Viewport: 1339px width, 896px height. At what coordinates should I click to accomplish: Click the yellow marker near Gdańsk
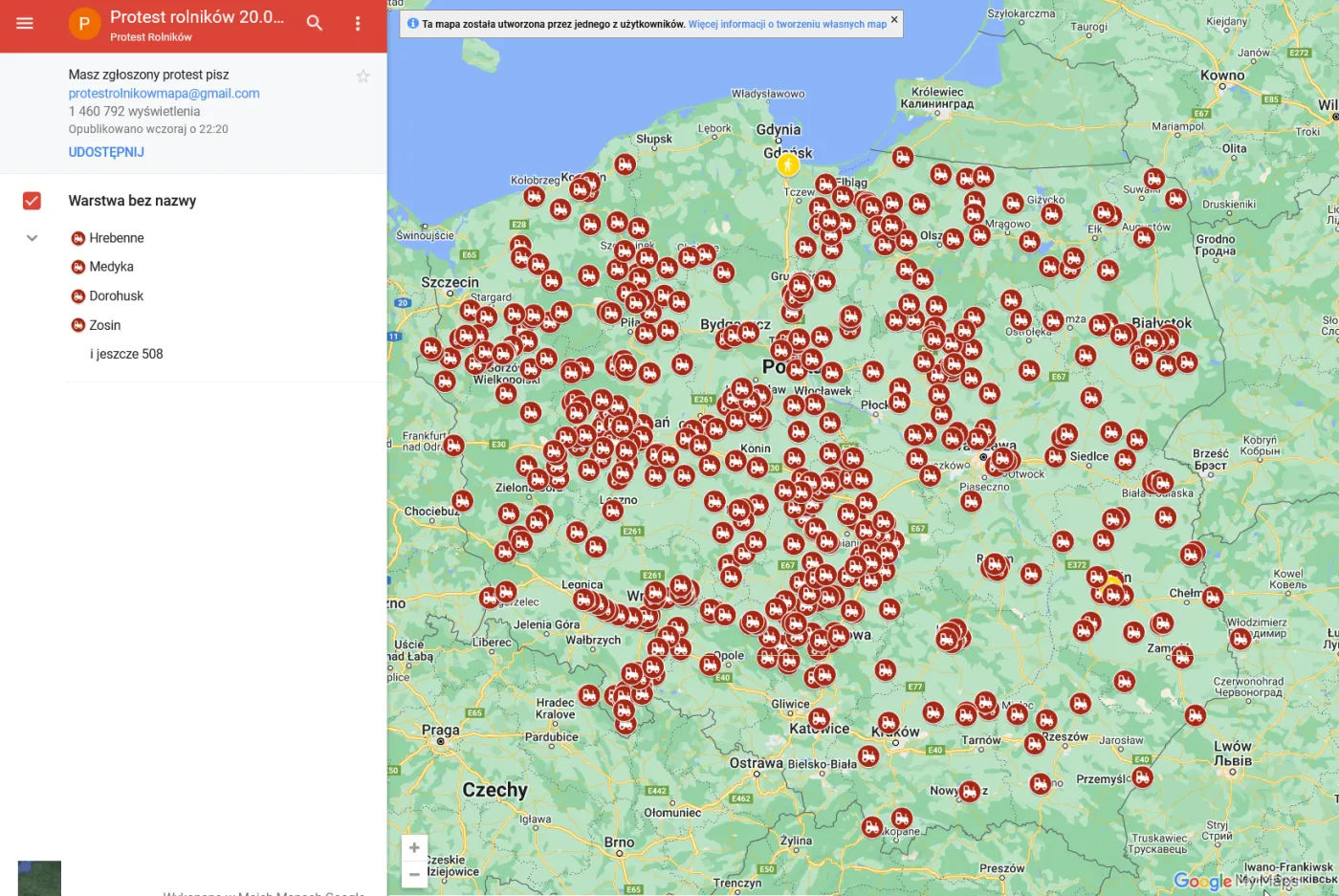786,164
